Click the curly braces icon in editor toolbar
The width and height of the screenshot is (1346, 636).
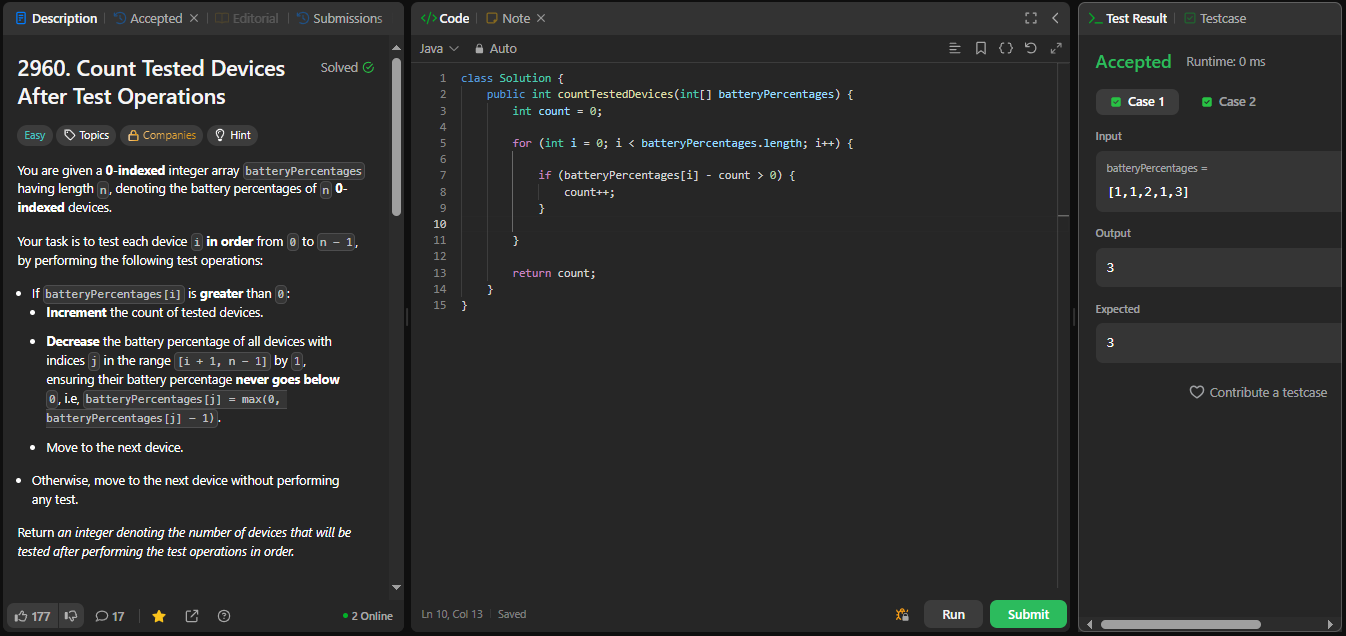(1005, 48)
